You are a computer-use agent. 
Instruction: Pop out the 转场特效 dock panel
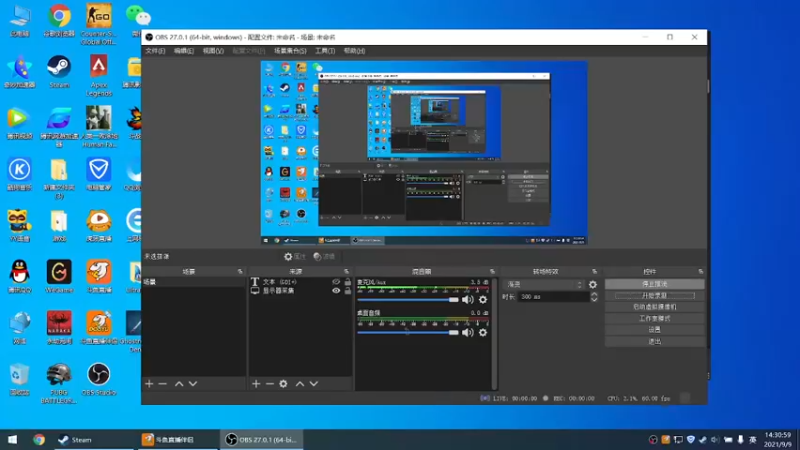point(594,271)
